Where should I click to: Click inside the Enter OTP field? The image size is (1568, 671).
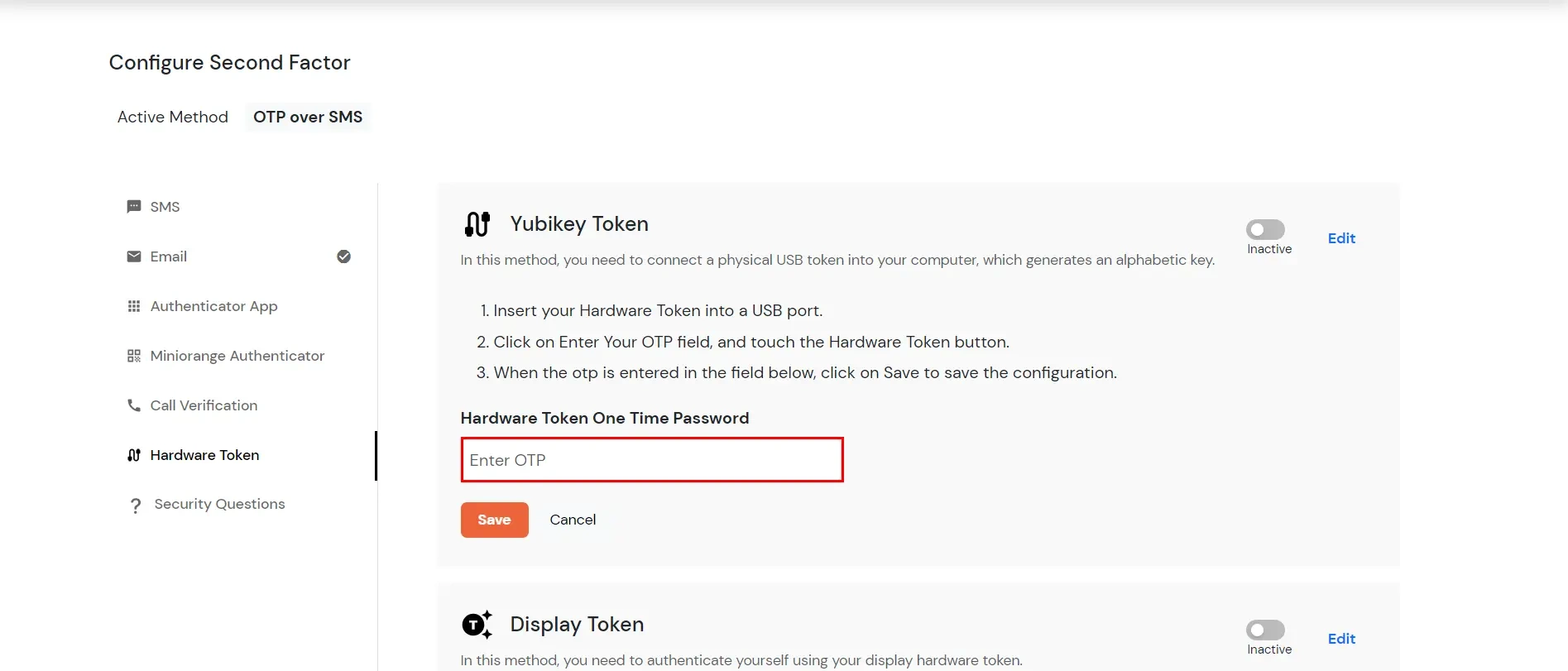pyautogui.click(x=651, y=460)
